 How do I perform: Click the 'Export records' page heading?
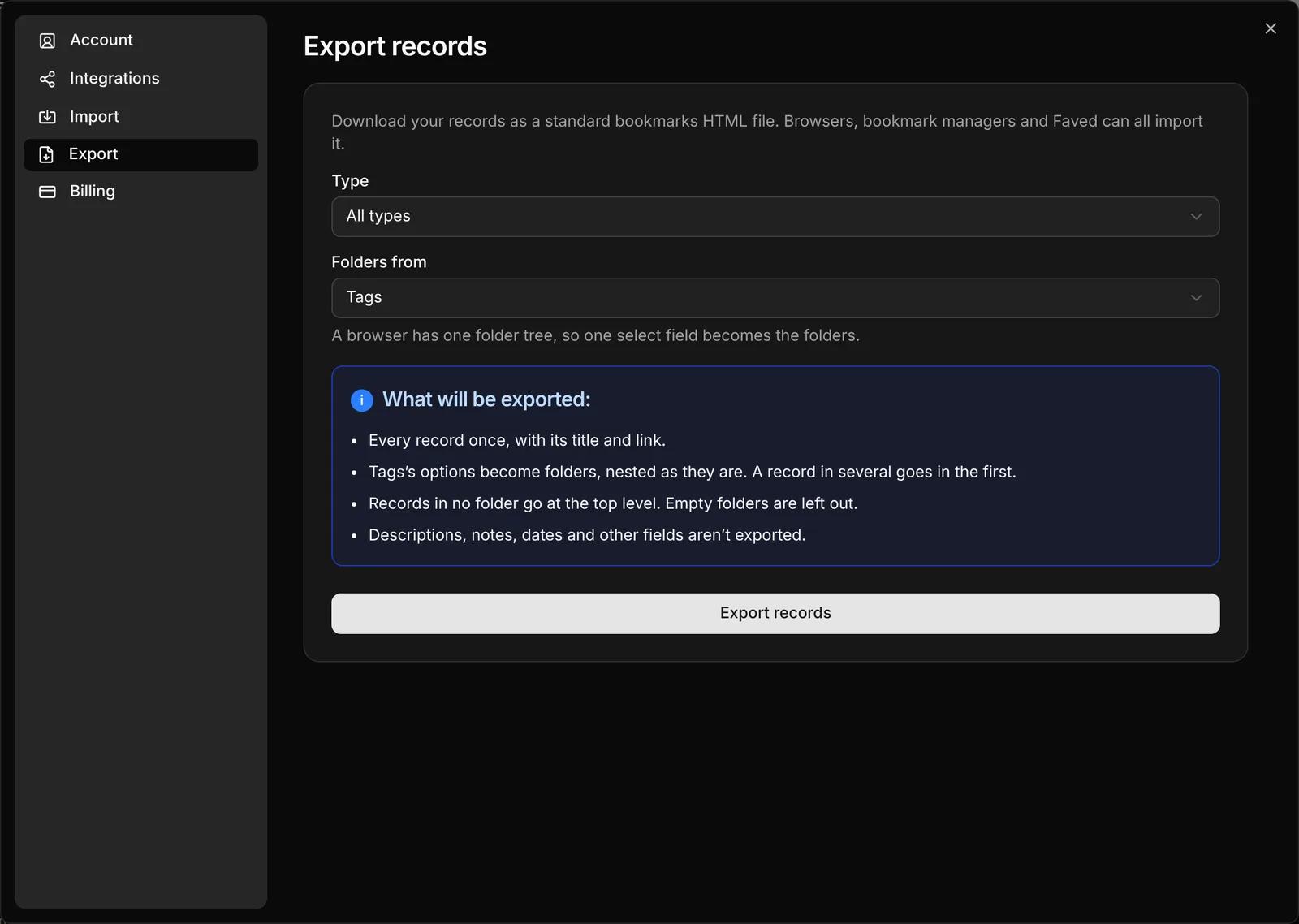tap(395, 46)
